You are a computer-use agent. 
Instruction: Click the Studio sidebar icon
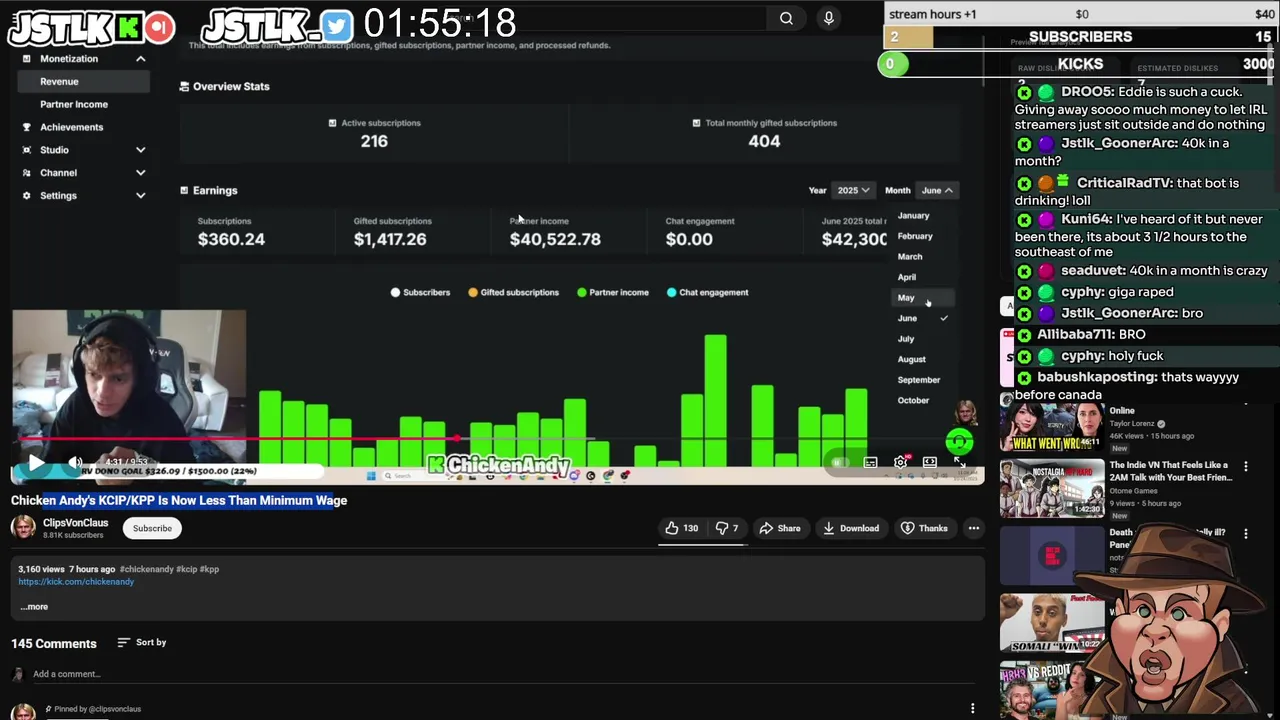pos(27,150)
